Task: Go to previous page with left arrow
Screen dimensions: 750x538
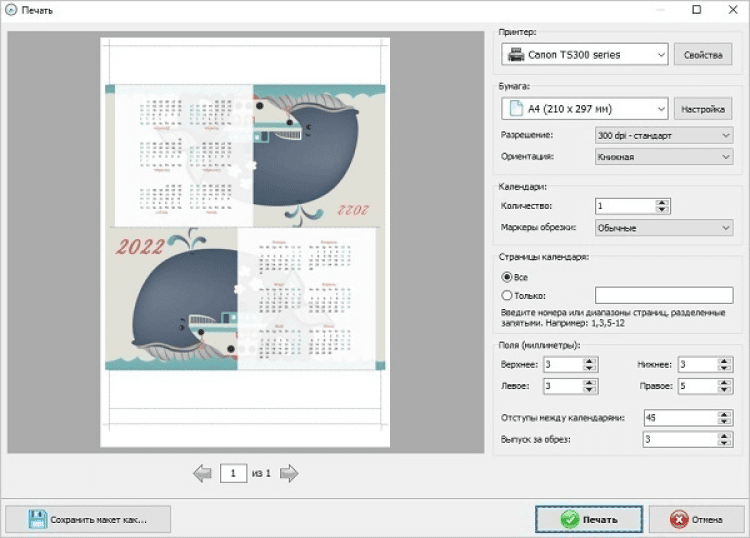Action: [202, 473]
